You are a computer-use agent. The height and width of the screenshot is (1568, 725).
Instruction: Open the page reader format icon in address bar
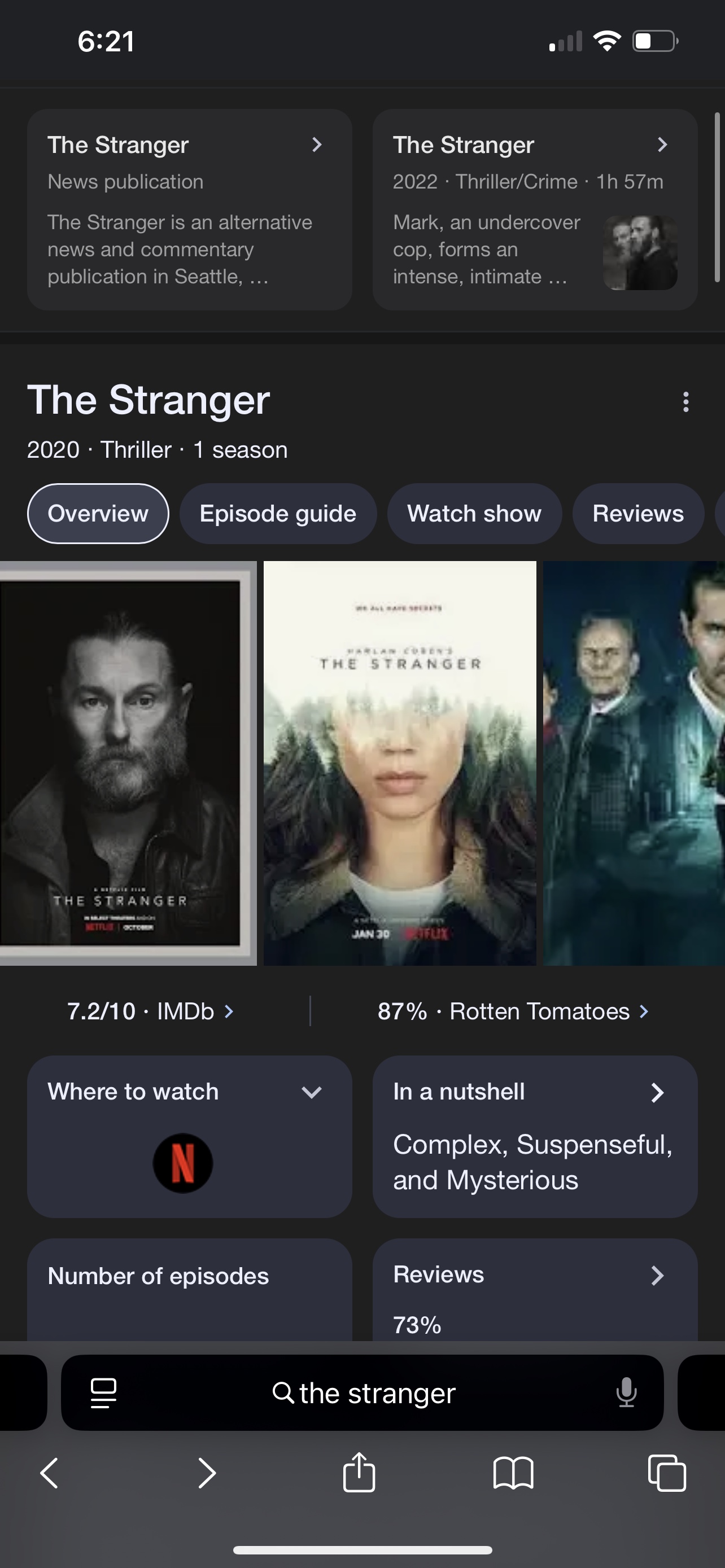[x=103, y=1393]
